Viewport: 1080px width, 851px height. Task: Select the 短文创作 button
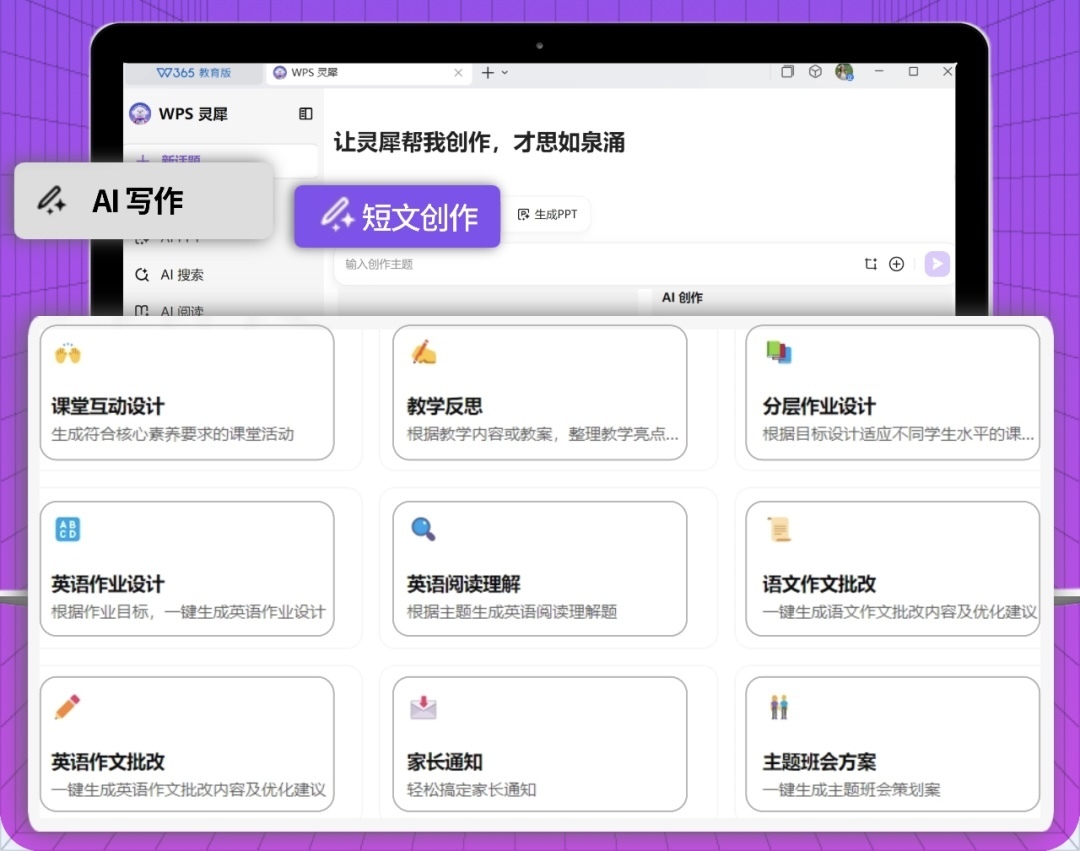click(x=397, y=216)
